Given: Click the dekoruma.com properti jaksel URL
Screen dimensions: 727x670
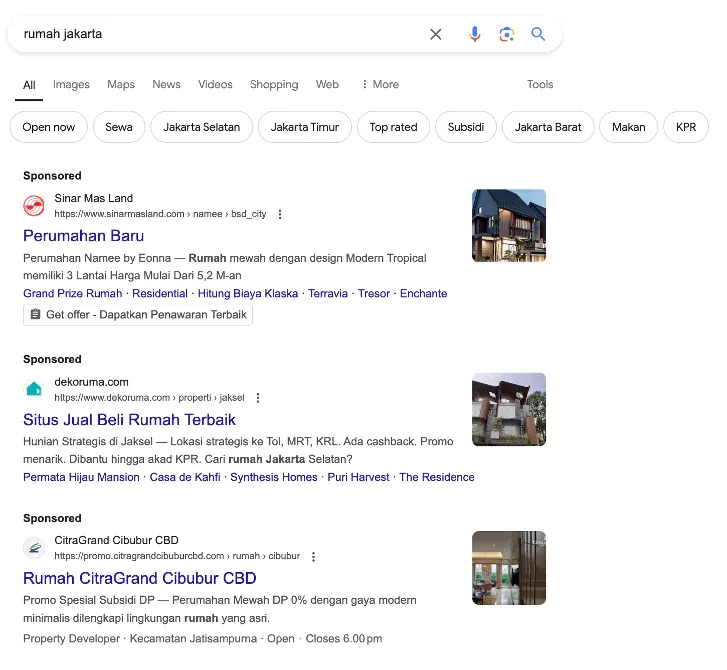Looking at the screenshot, I should coord(149,397).
